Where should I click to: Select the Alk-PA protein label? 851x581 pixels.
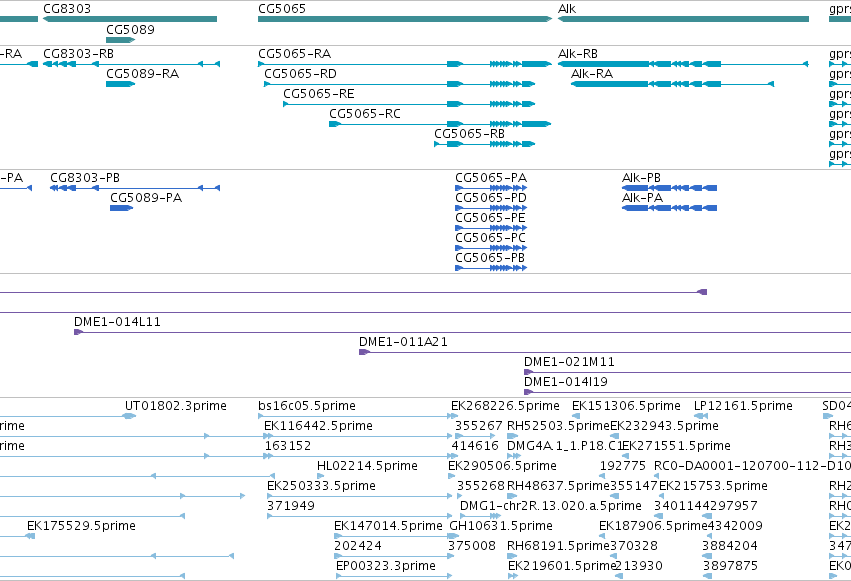click(x=642, y=198)
